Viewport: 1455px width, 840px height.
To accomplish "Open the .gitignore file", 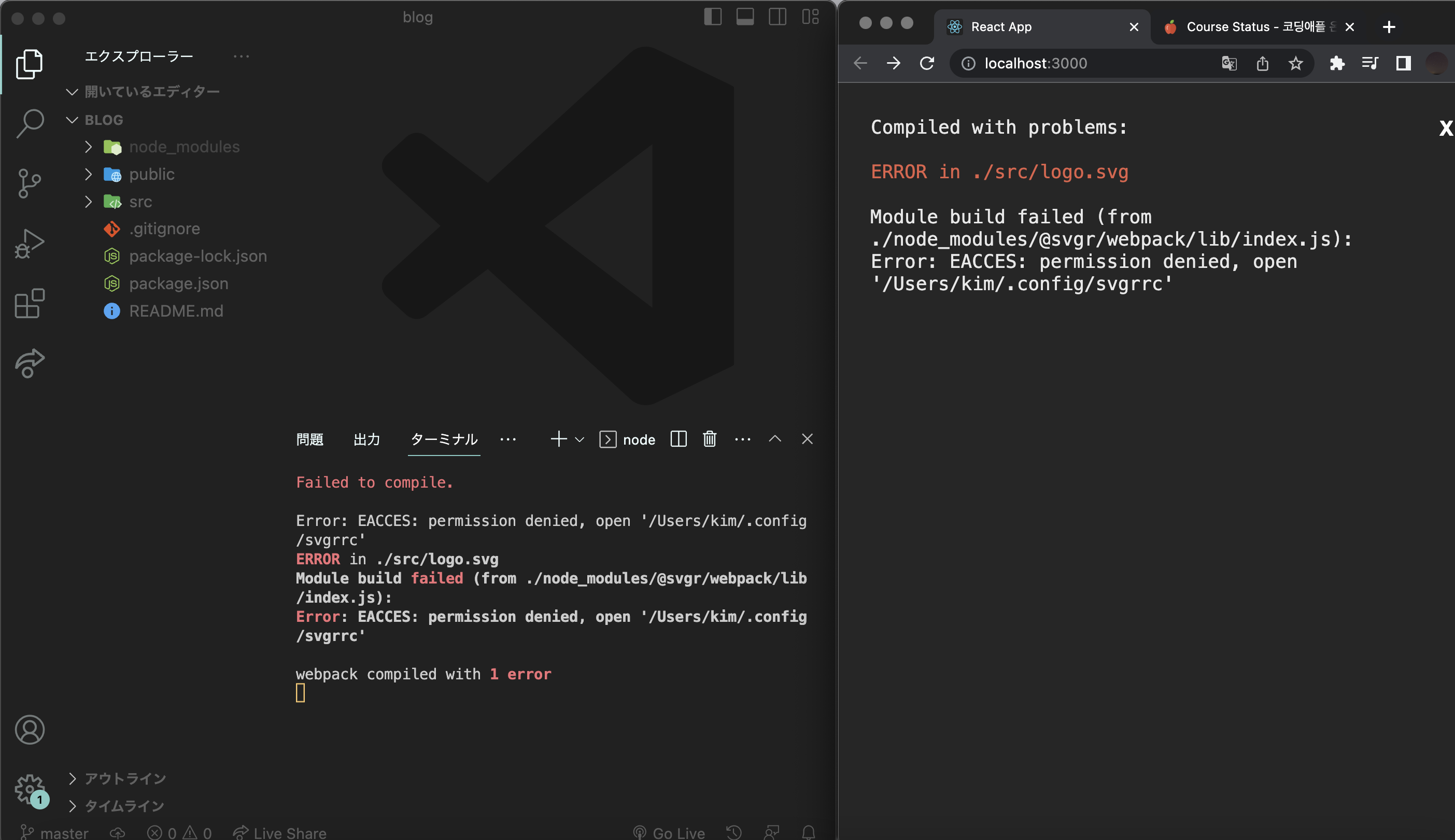I will coord(164,229).
